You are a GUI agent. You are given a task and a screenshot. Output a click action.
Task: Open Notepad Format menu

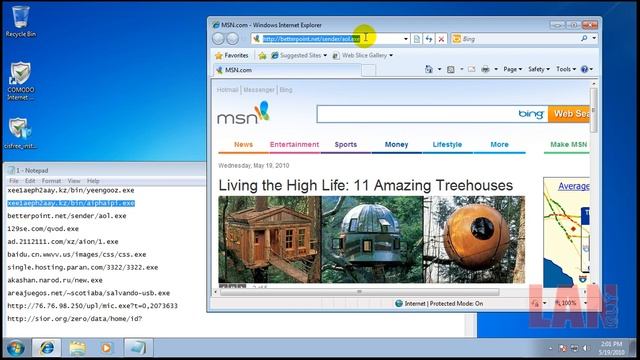point(51,181)
